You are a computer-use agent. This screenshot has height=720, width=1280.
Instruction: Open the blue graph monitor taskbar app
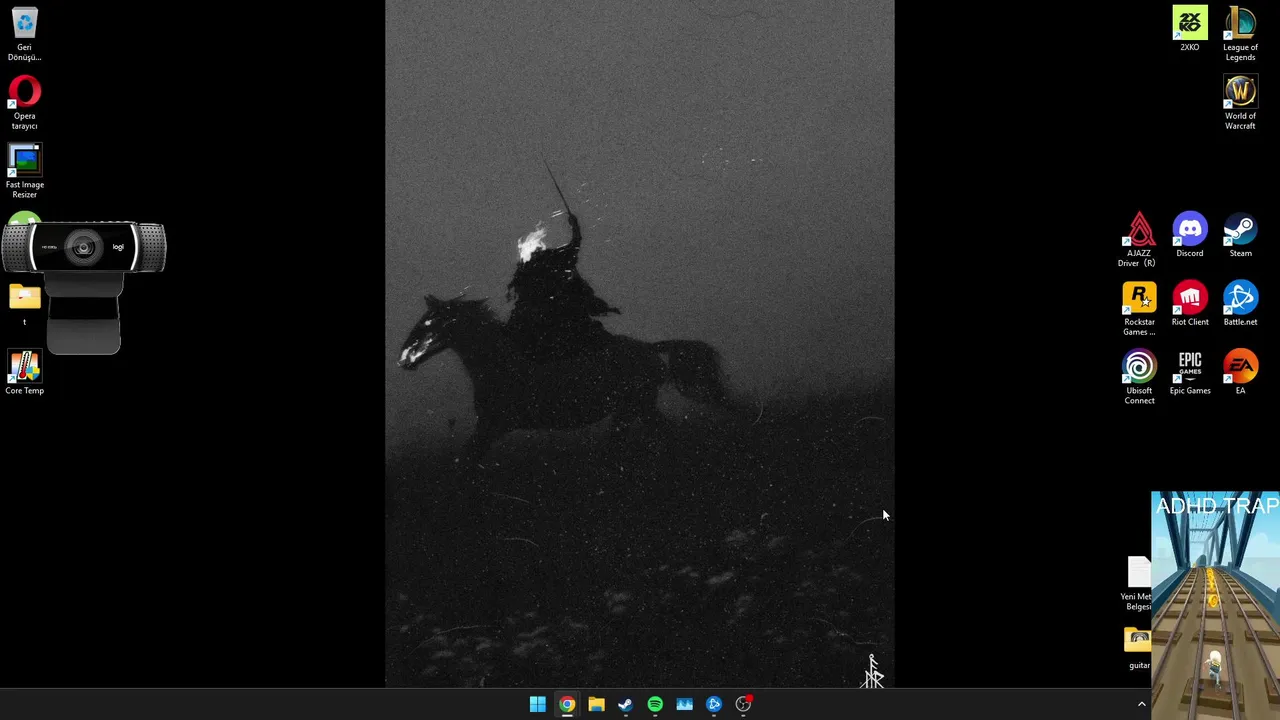click(684, 704)
